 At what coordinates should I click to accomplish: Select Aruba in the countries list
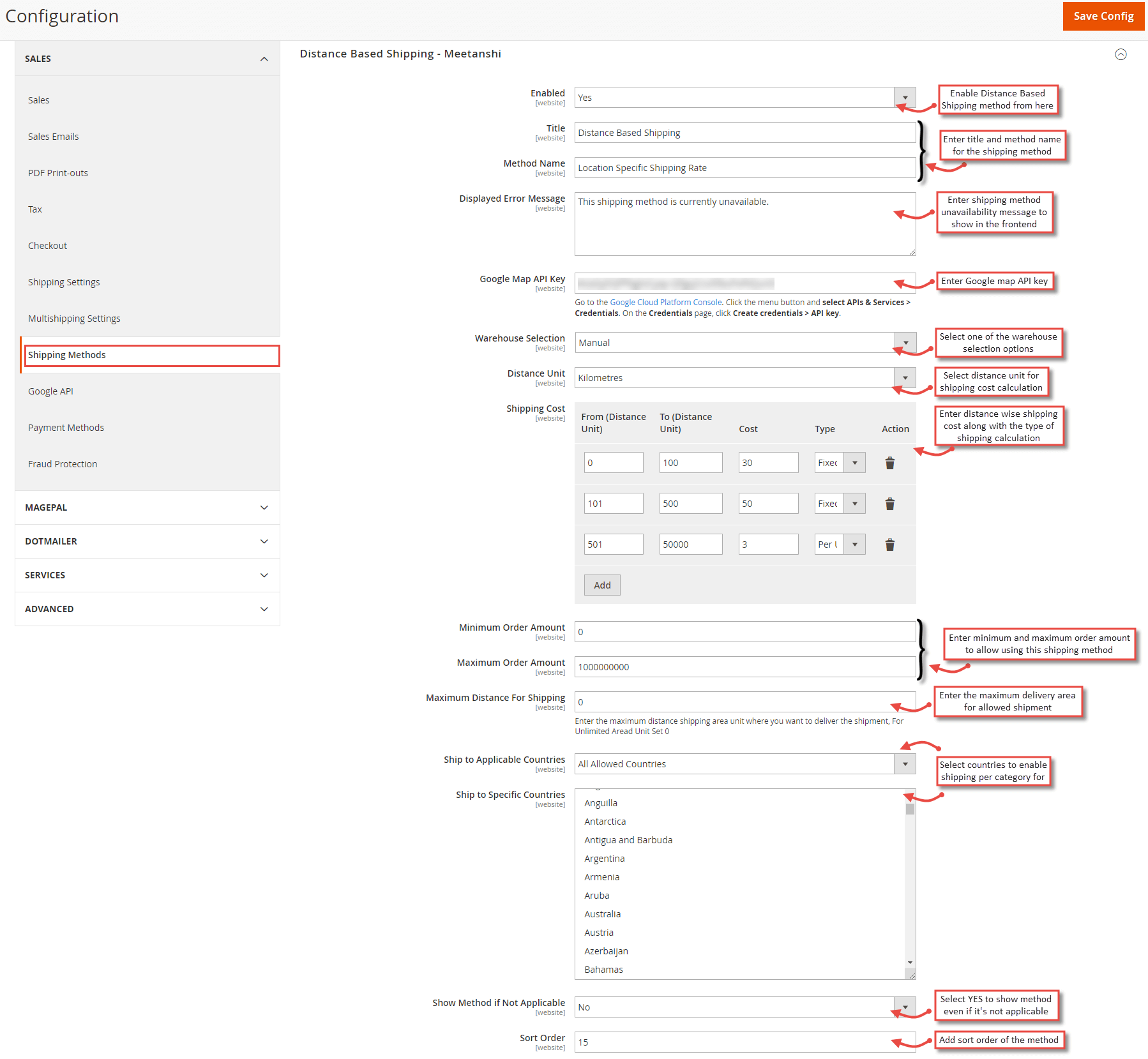tap(740, 896)
